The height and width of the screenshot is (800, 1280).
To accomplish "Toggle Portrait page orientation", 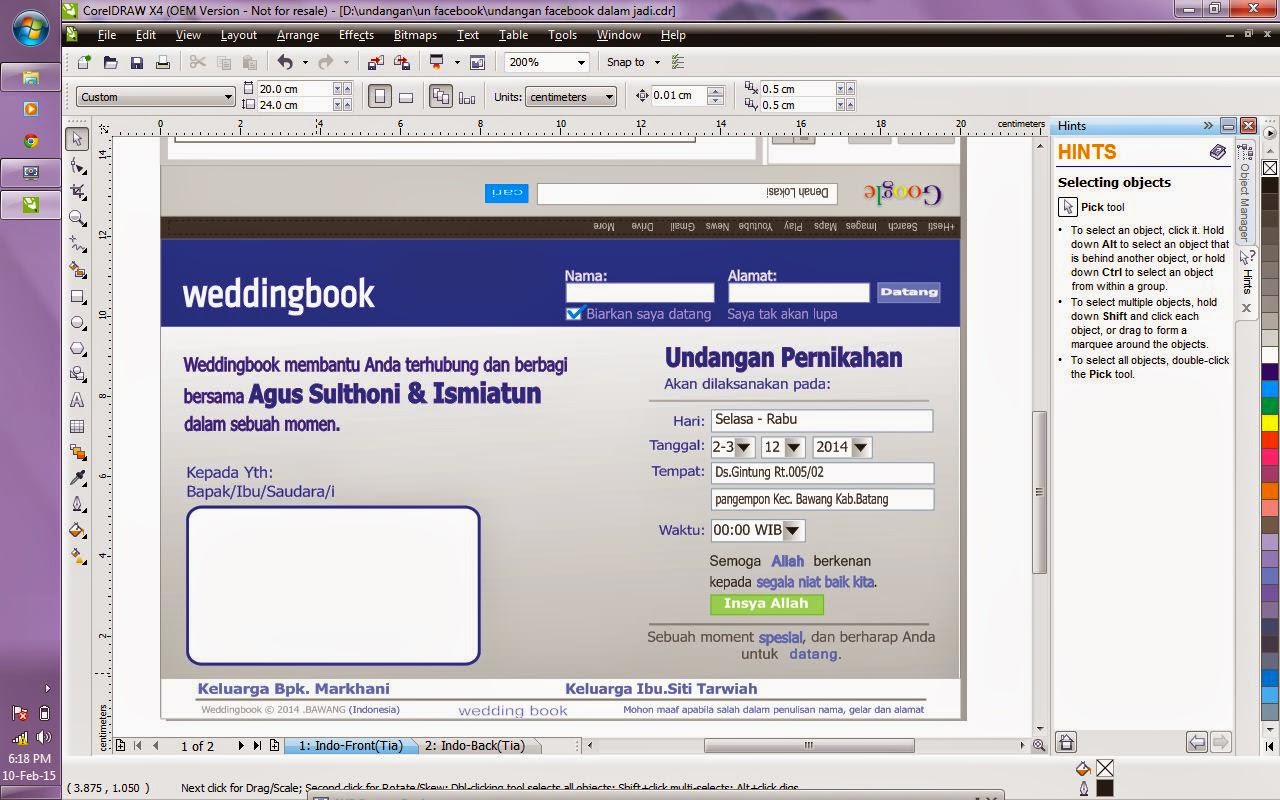I will click(379, 97).
